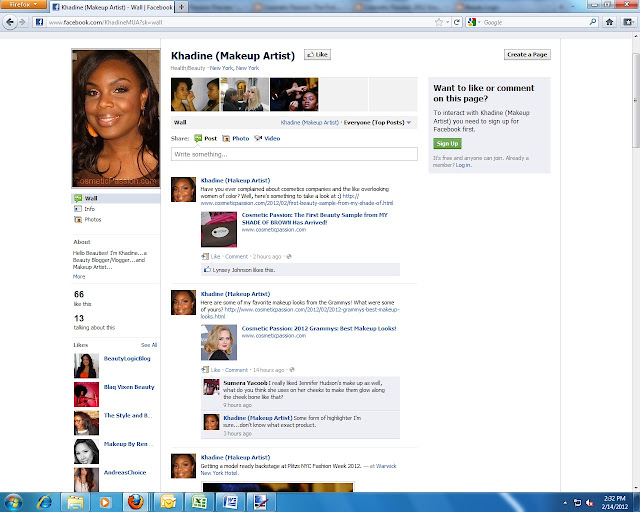Open Internet Explorer from taskbar
Viewport: 640px width, 512px height.
click(x=44, y=502)
